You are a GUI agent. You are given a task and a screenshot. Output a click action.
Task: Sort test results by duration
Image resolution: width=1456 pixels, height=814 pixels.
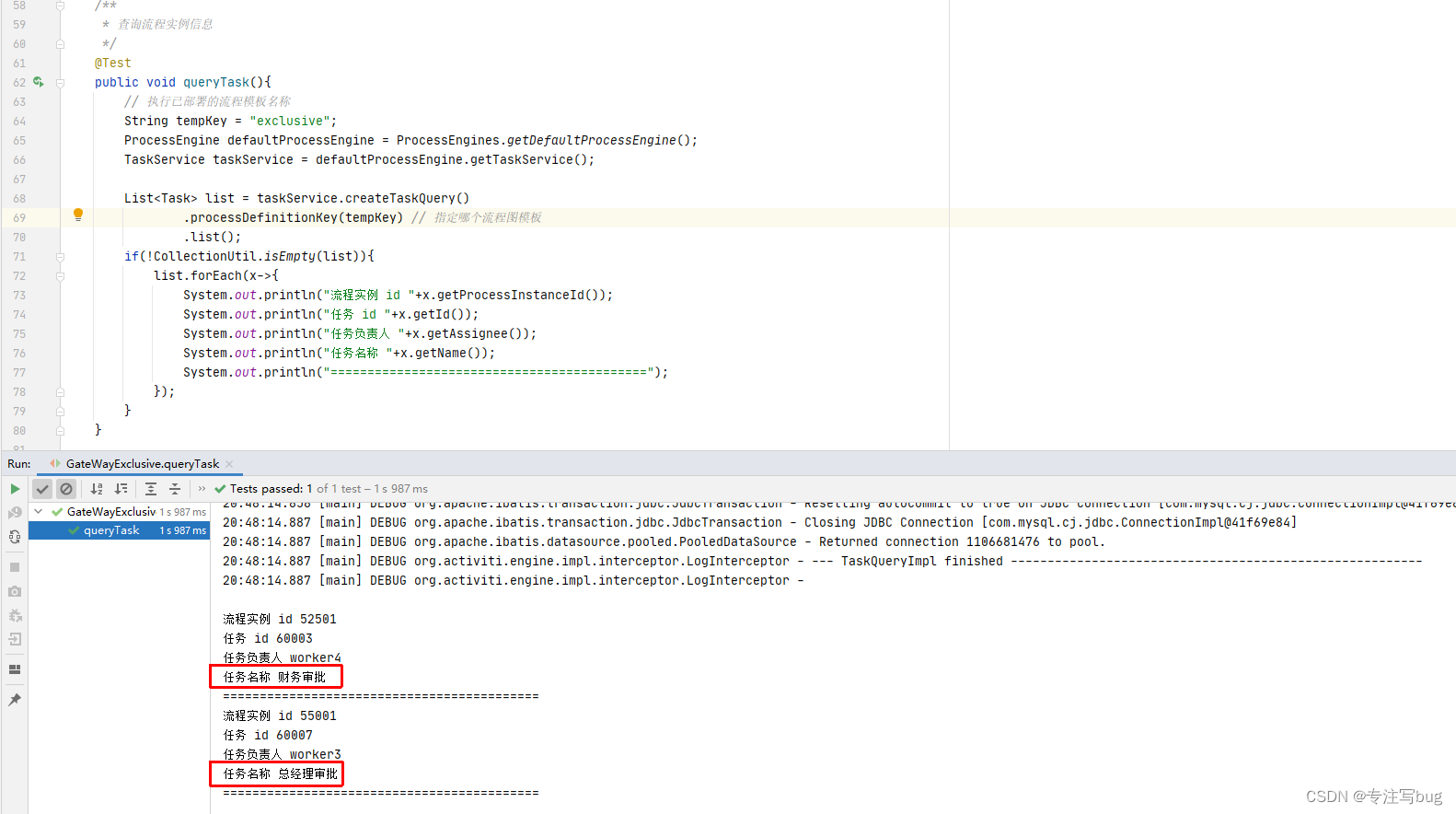click(121, 489)
